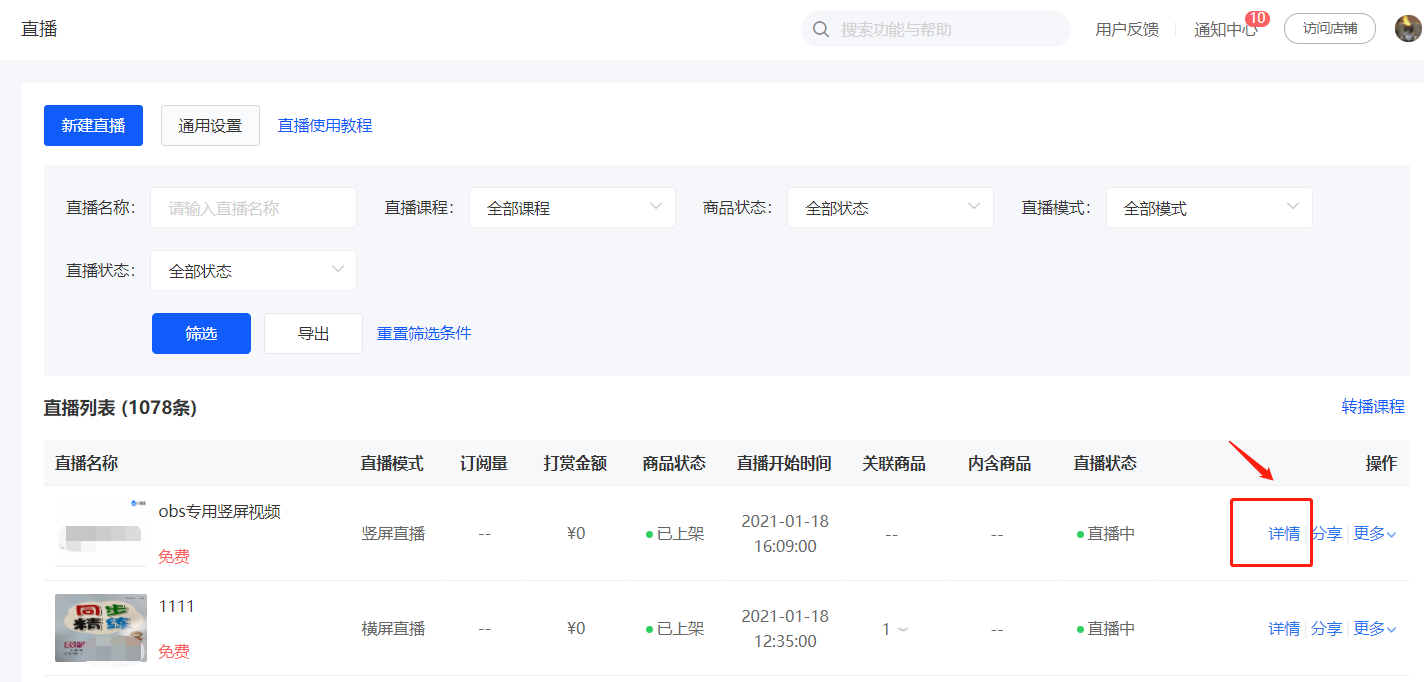
Task: Open the 直播模式 dropdown
Action: [1208, 208]
